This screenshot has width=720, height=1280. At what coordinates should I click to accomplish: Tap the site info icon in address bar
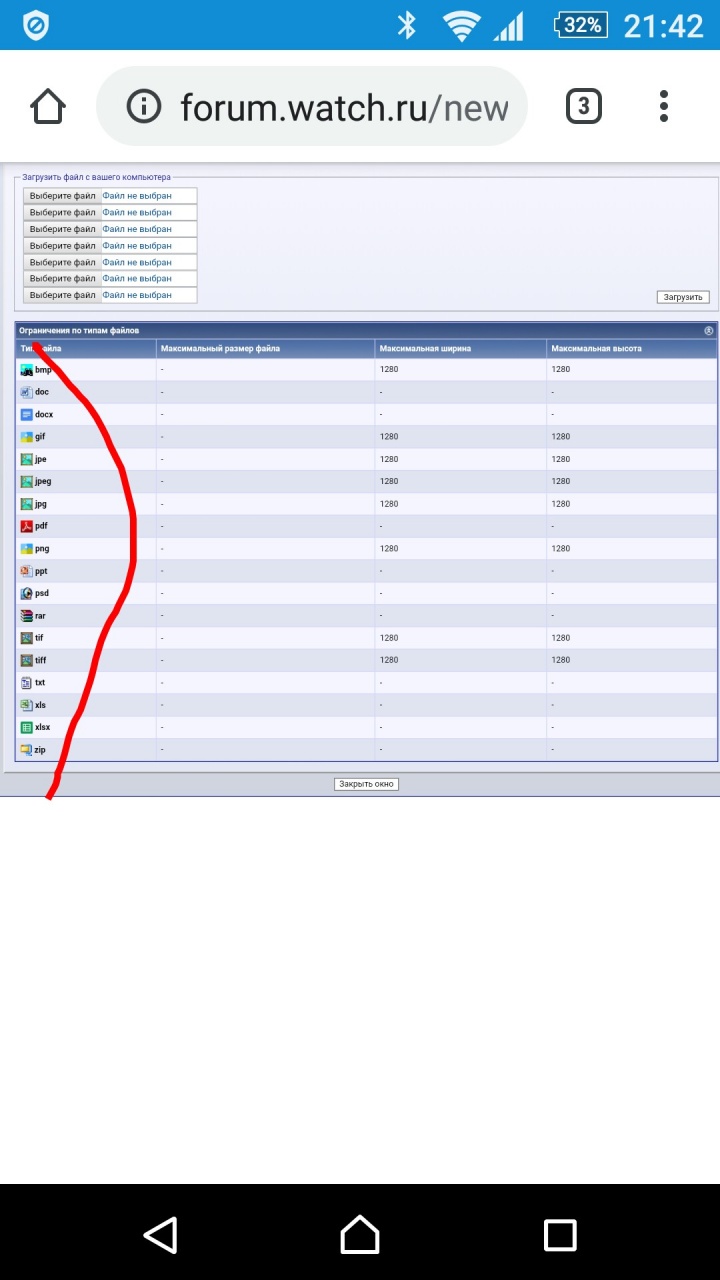point(144,106)
